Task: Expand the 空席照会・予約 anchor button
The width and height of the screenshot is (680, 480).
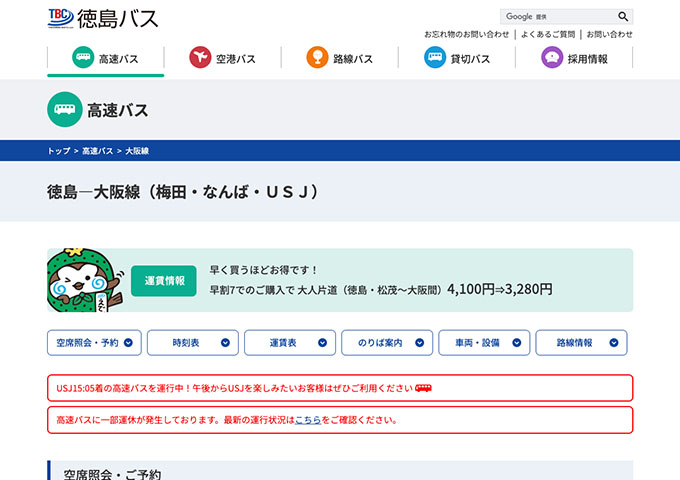Action: [x=94, y=343]
